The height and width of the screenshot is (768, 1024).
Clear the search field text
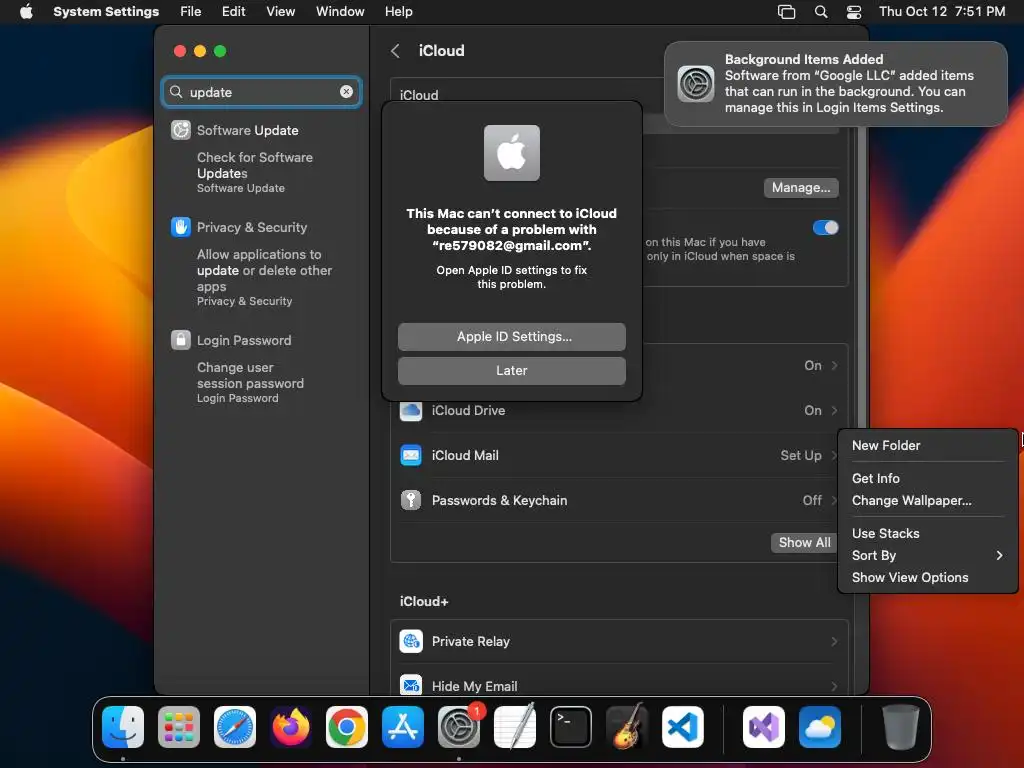pos(346,92)
